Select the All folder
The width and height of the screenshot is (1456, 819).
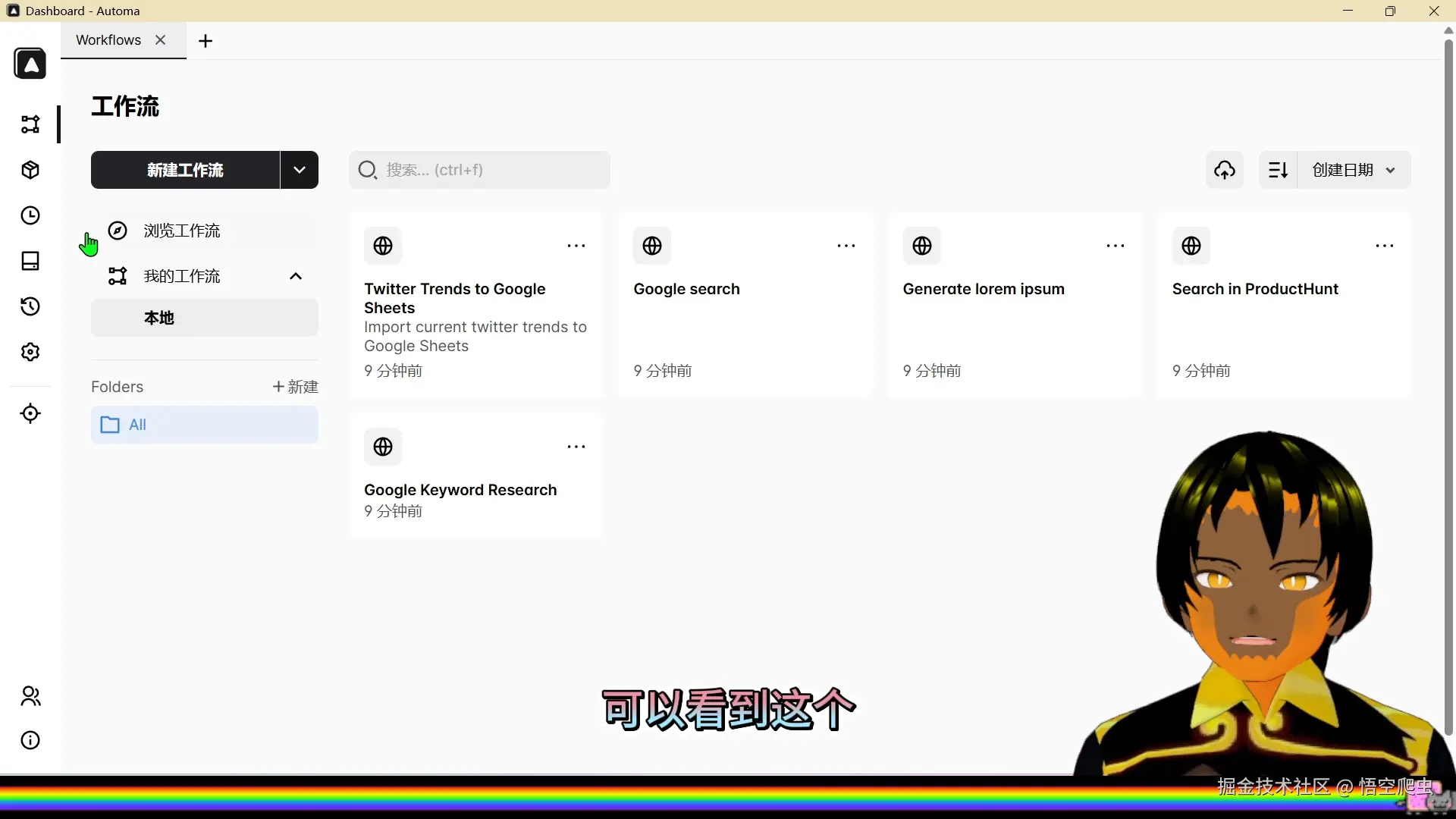(x=204, y=425)
